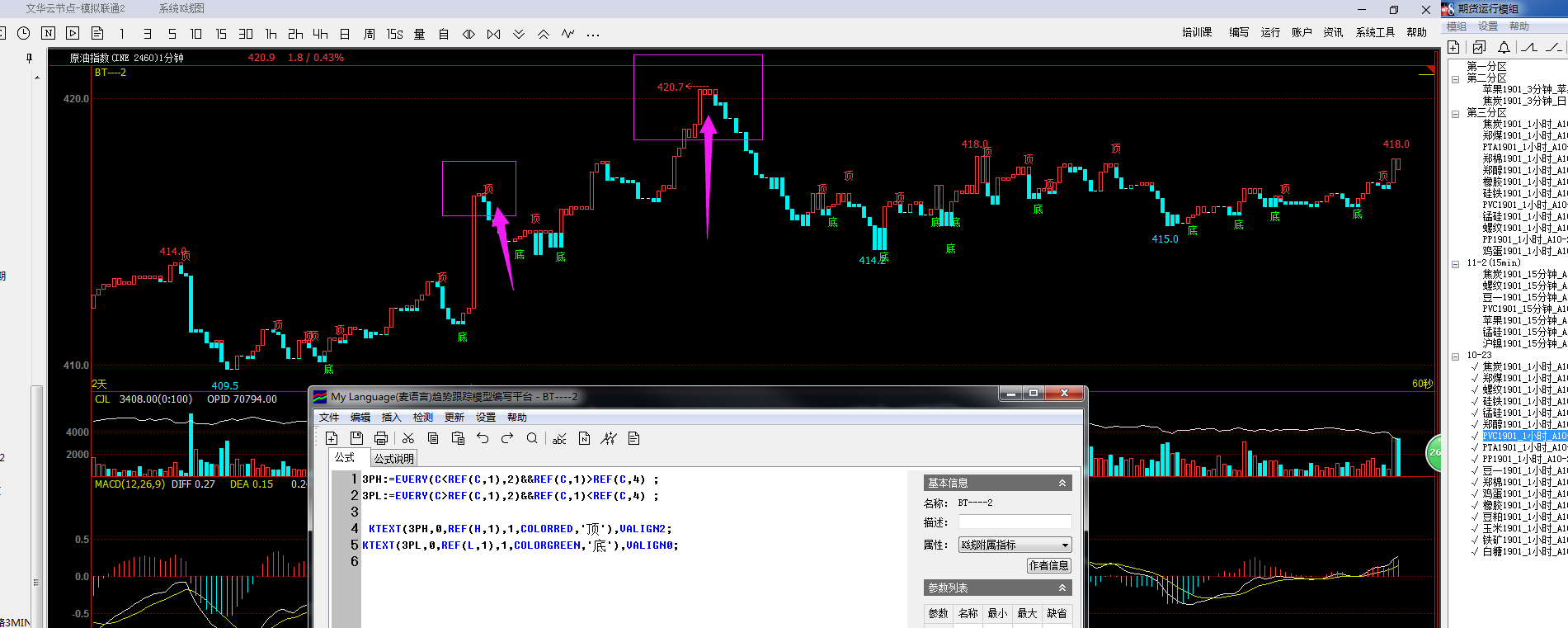Toggle checkmark for 铁矿1901 1小时 item
The width and height of the screenshot is (1568, 628).
[x=1475, y=540]
